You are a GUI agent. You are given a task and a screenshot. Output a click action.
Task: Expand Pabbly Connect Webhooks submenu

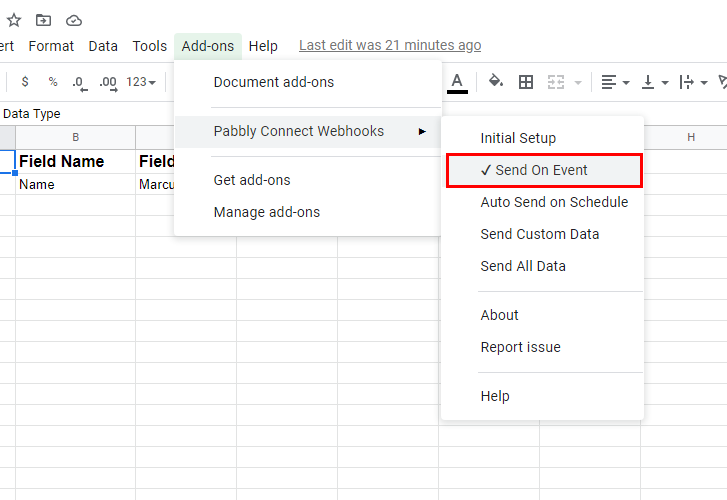[307, 131]
